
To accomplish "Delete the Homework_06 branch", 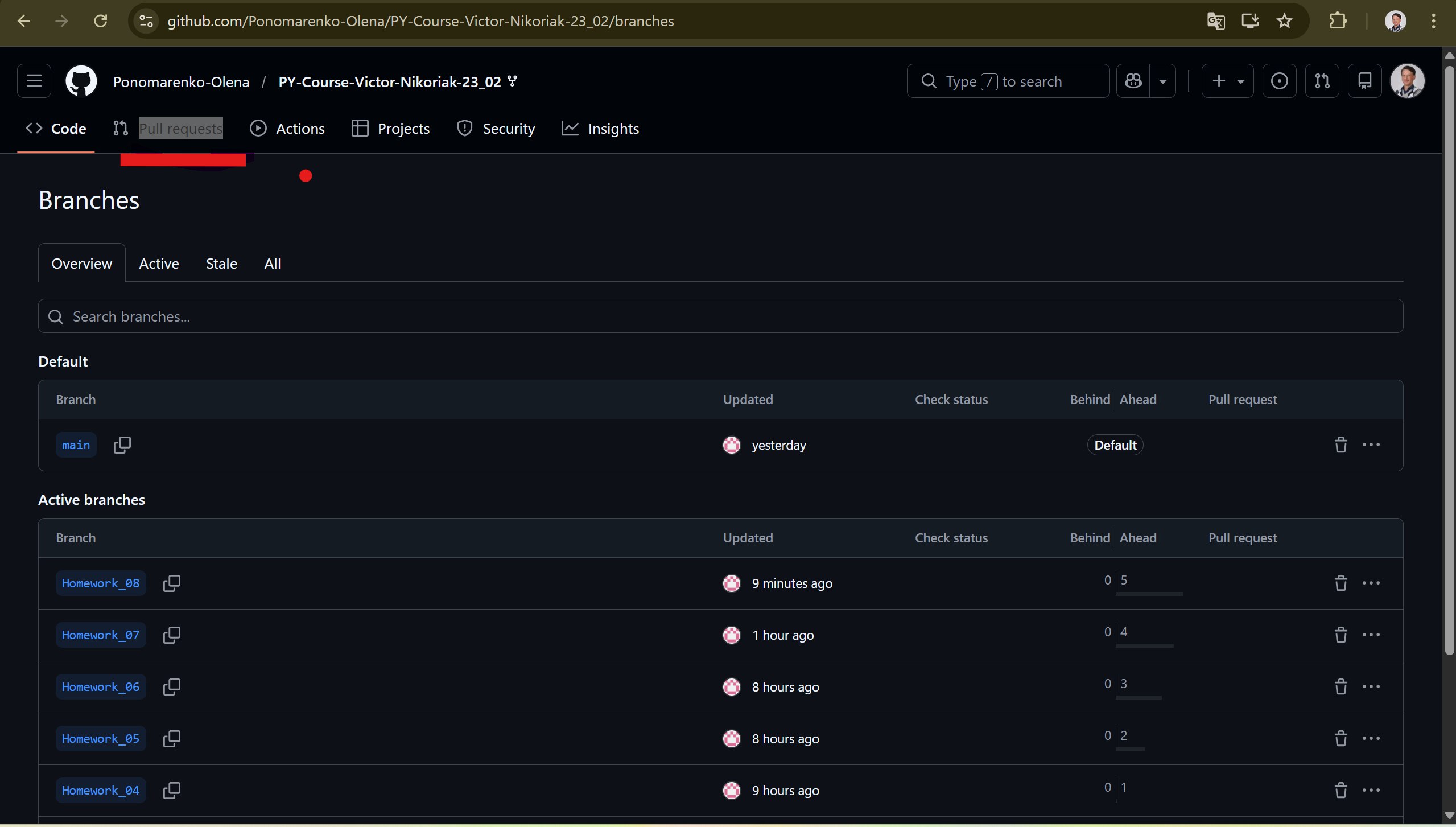I will 1341,687.
